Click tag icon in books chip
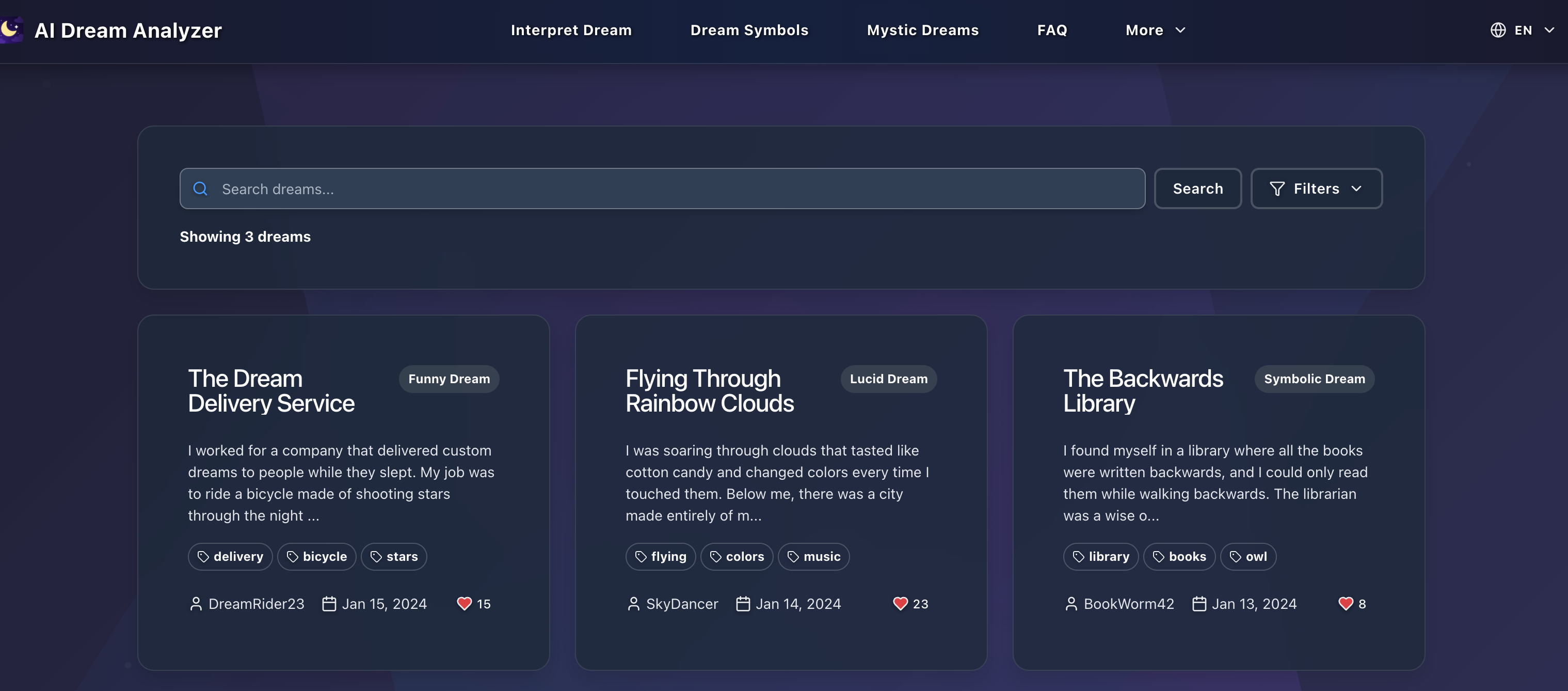 (1158, 556)
